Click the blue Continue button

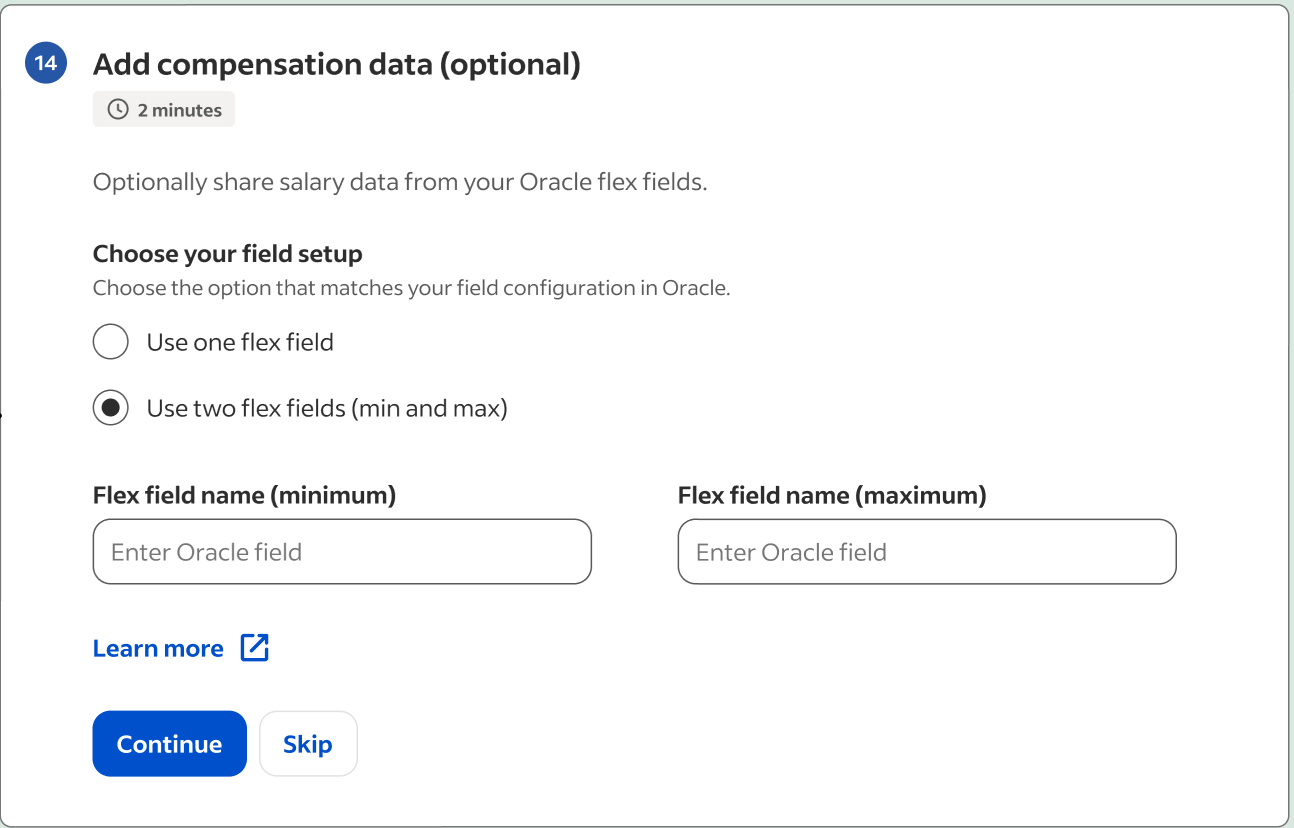click(169, 743)
